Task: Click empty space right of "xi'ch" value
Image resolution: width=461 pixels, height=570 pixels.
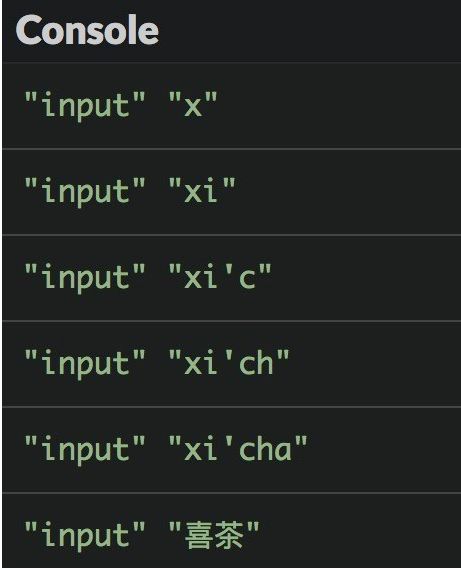Action: pos(376,363)
